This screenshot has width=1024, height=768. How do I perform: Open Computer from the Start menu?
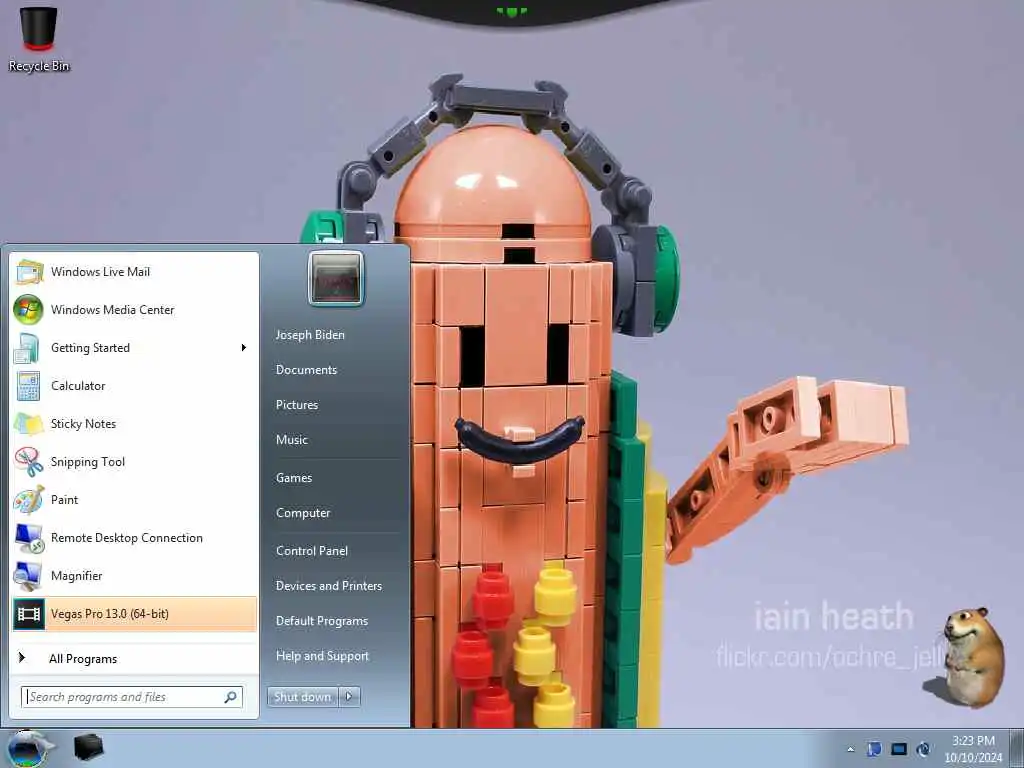click(x=303, y=513)
